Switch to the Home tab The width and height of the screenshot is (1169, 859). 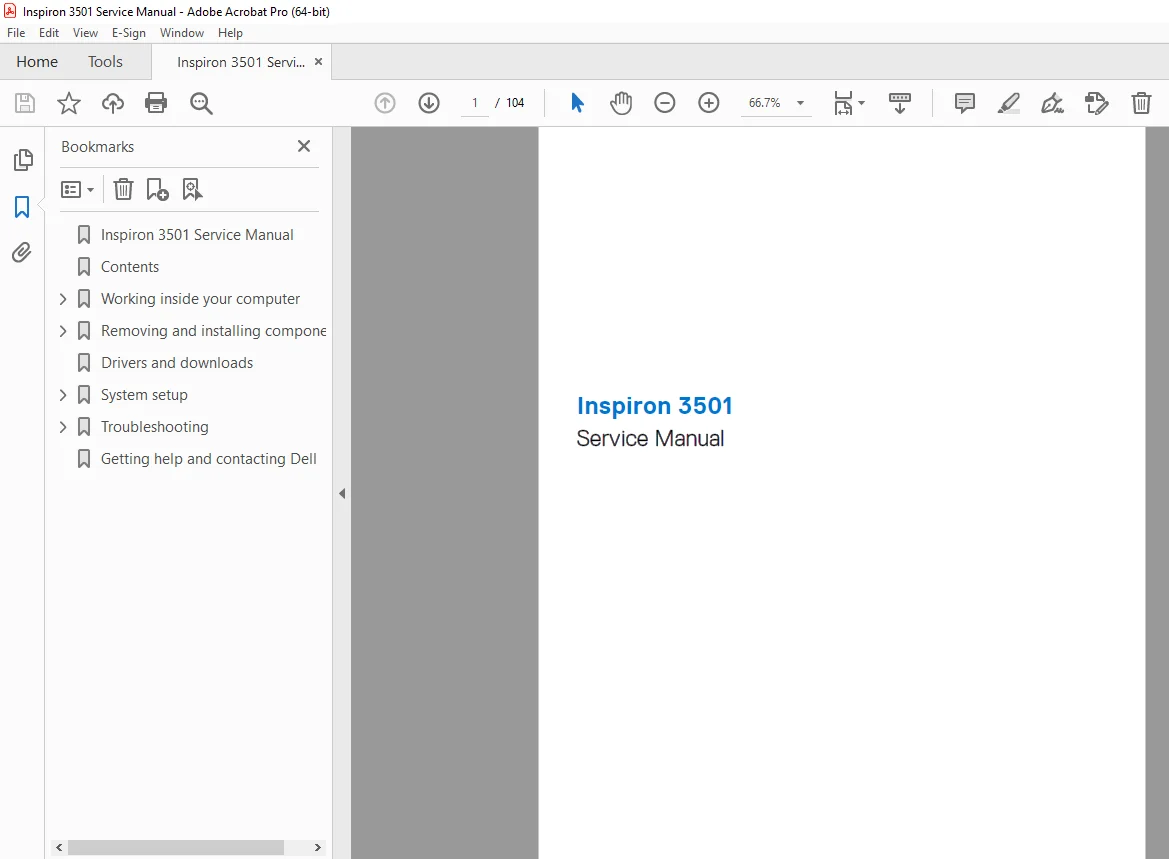point(37,62)
